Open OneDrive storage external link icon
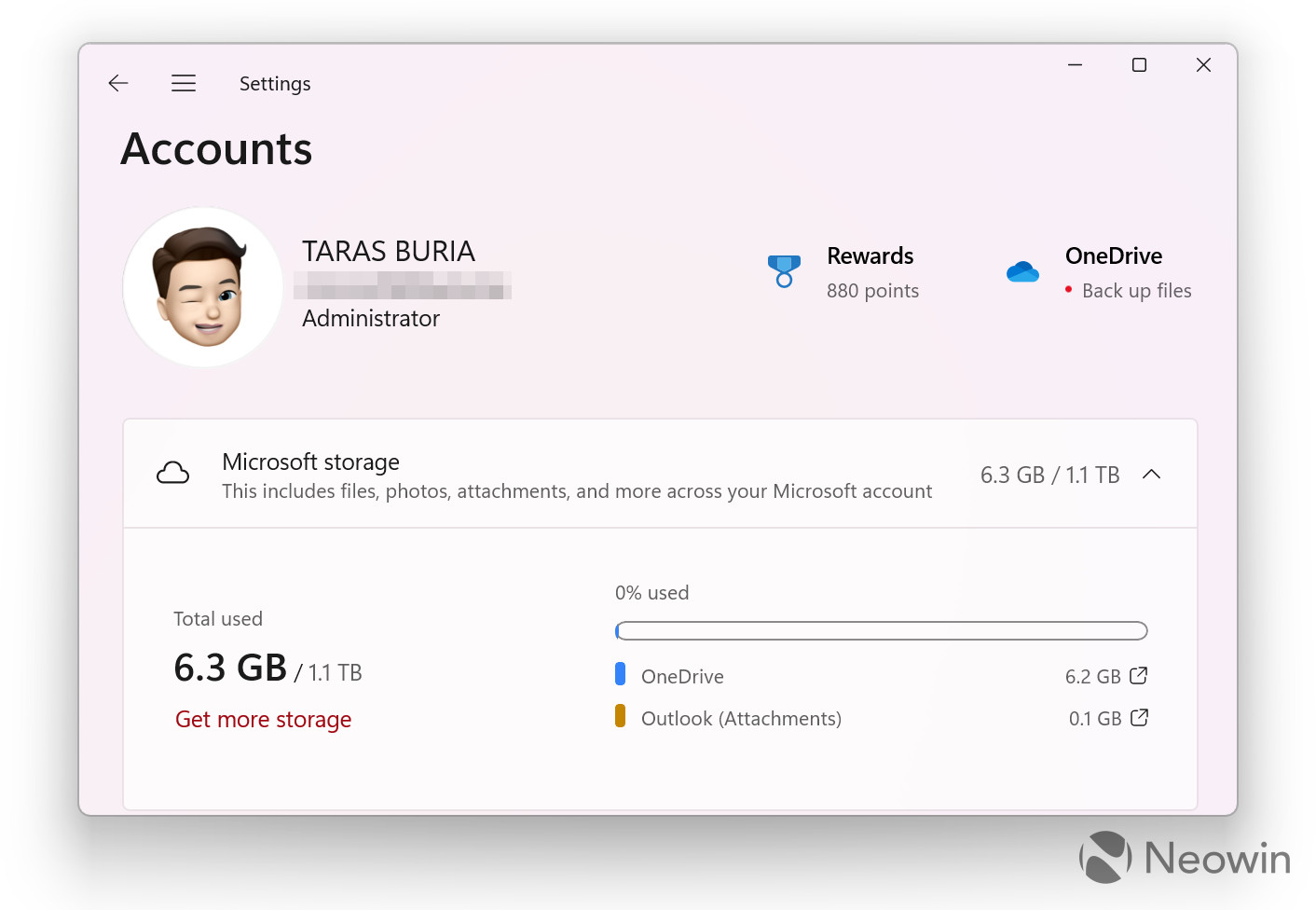This screenshot has height=910, width=1316. (1138, 676)
